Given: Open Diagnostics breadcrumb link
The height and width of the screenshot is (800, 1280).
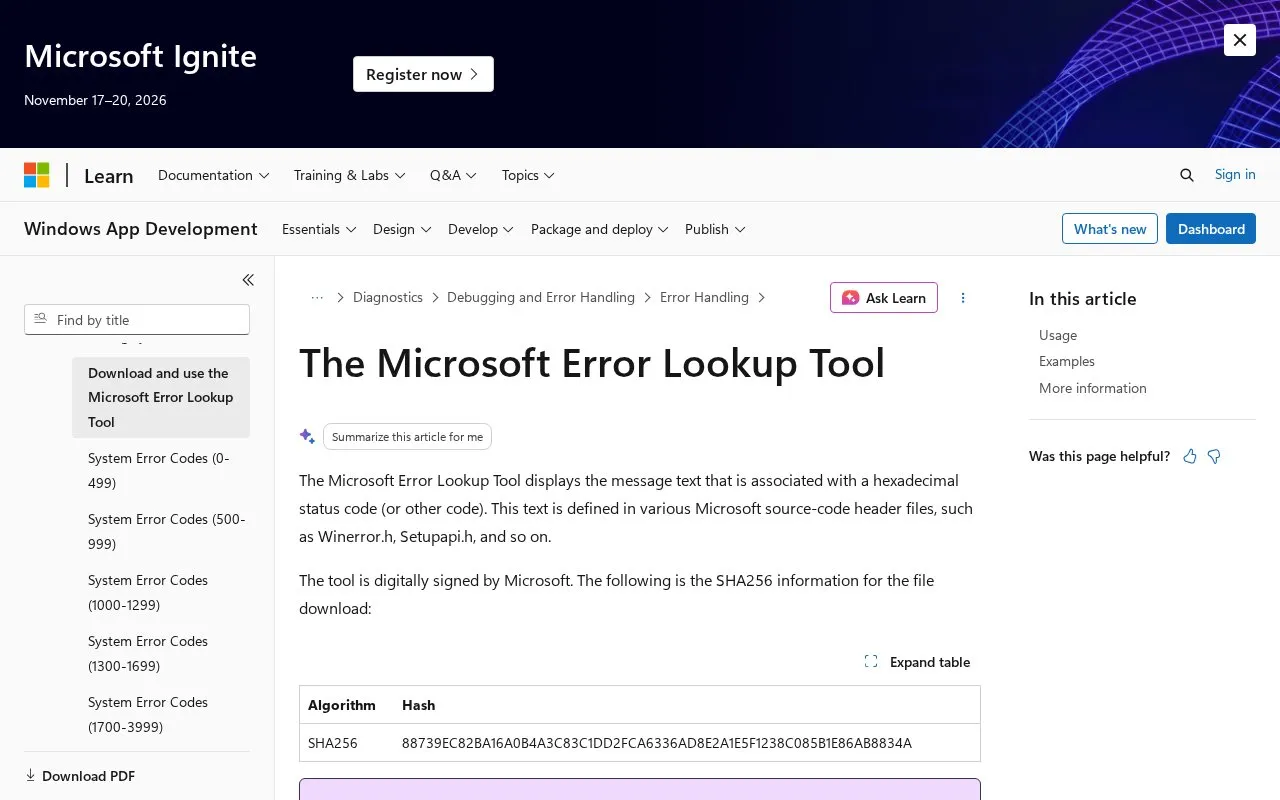Looking at the screenshot, I should point(388,297).
